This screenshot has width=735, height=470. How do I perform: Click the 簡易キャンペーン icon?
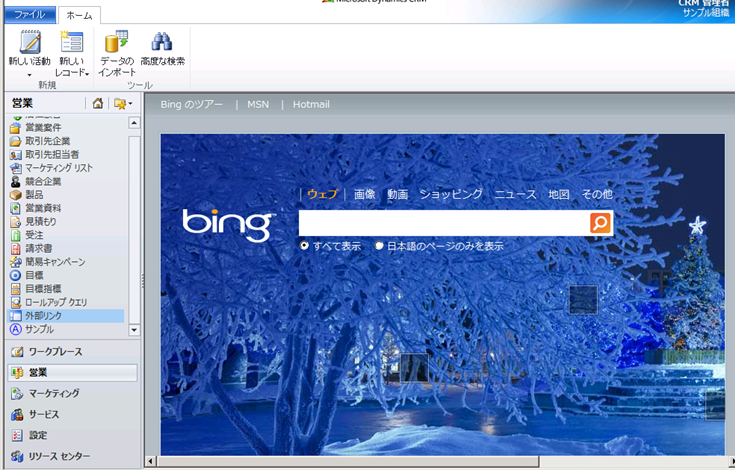tap(15, 261)
